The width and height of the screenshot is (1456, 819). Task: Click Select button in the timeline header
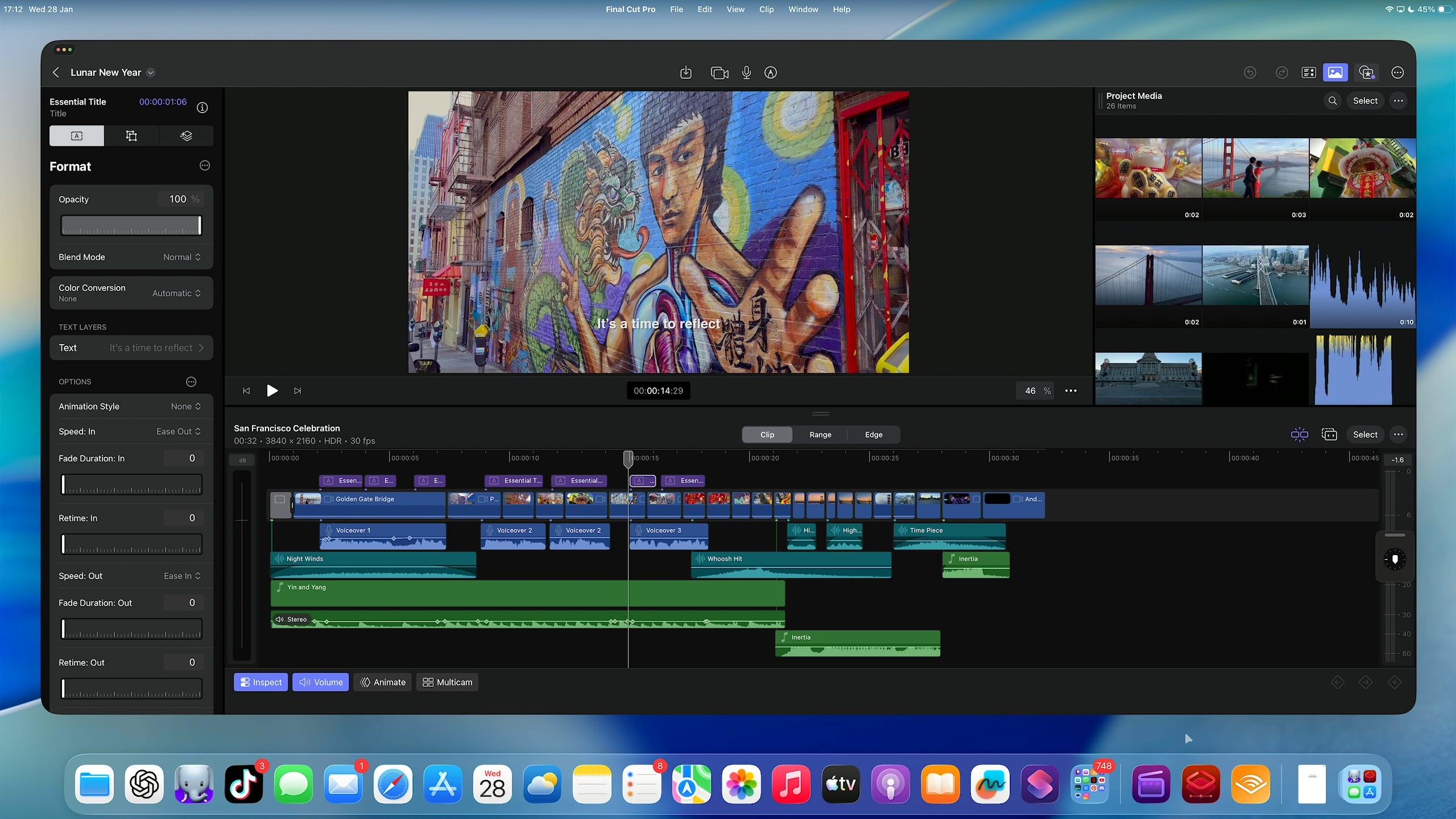click(1365, 435)
